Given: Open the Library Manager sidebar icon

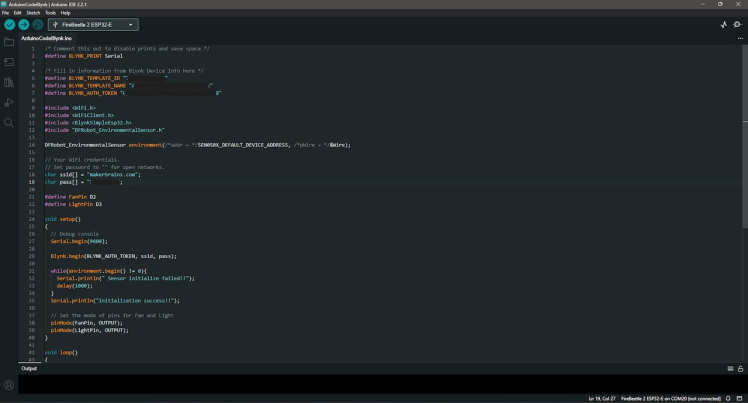Looking at the screenshot, I should (9, 82).
